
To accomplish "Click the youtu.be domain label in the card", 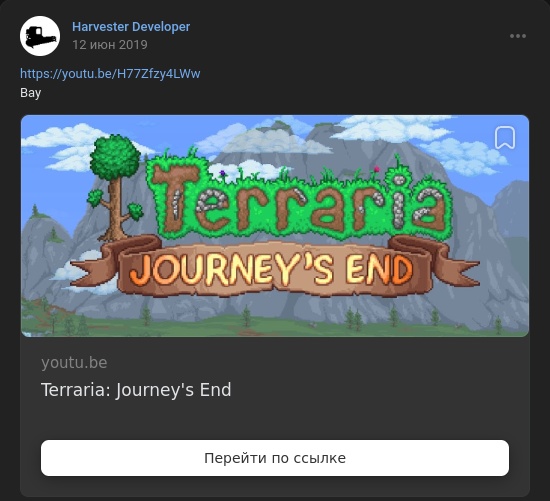I will pyautogui.click(x=74, y=362).
